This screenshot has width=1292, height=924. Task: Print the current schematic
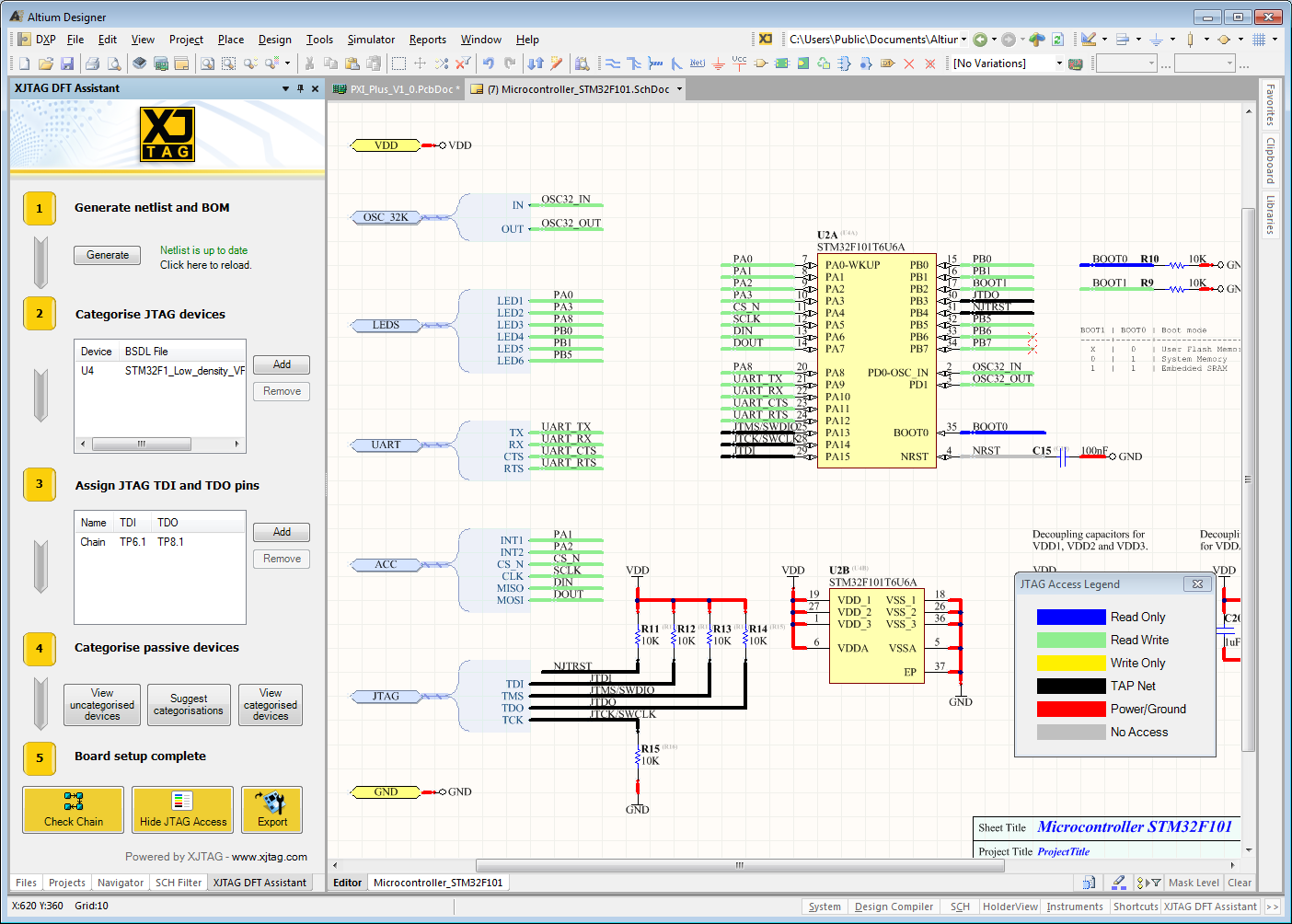click(x=92, y=64)
